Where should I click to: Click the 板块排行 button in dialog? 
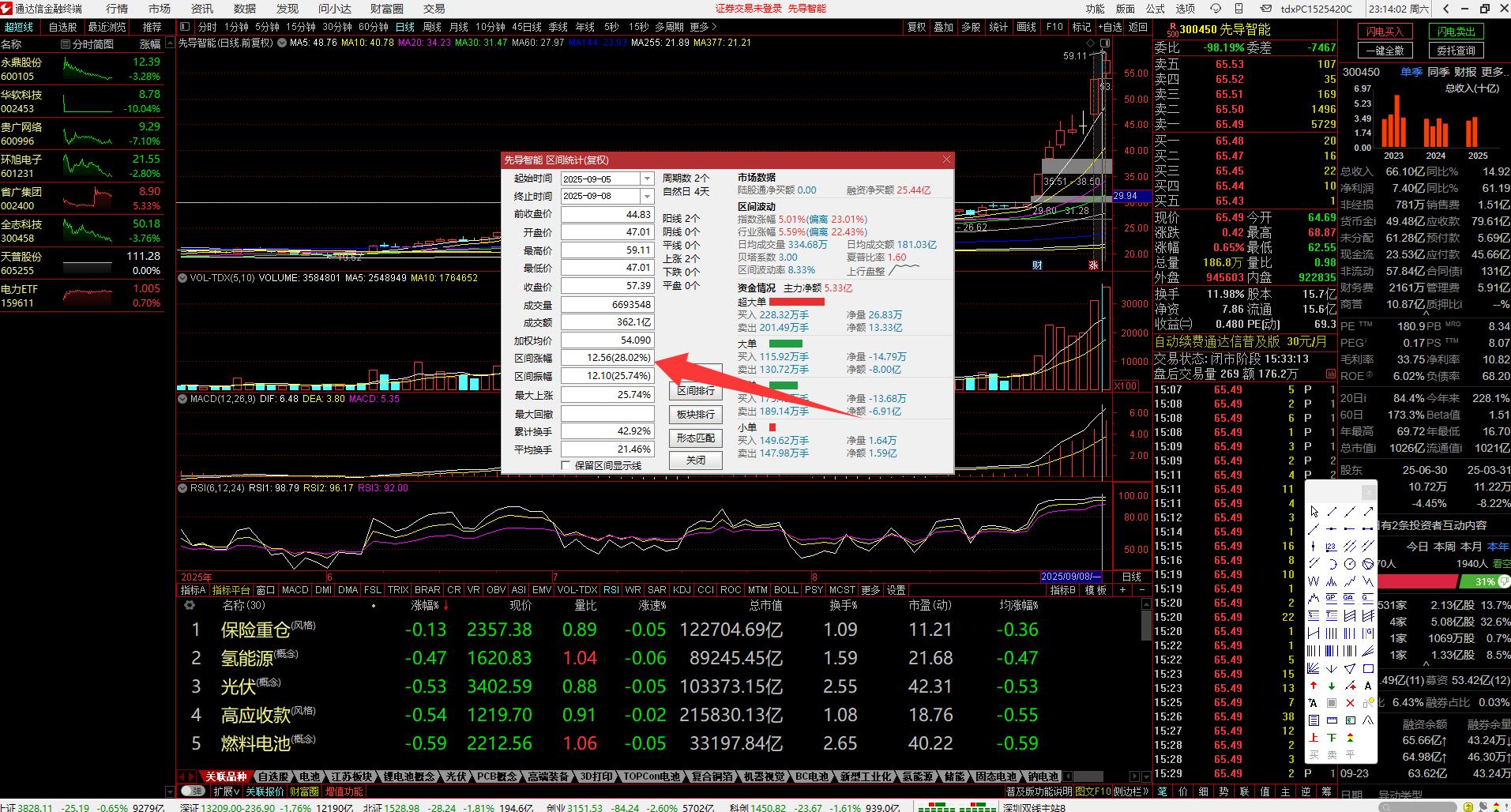pos(695,414)
